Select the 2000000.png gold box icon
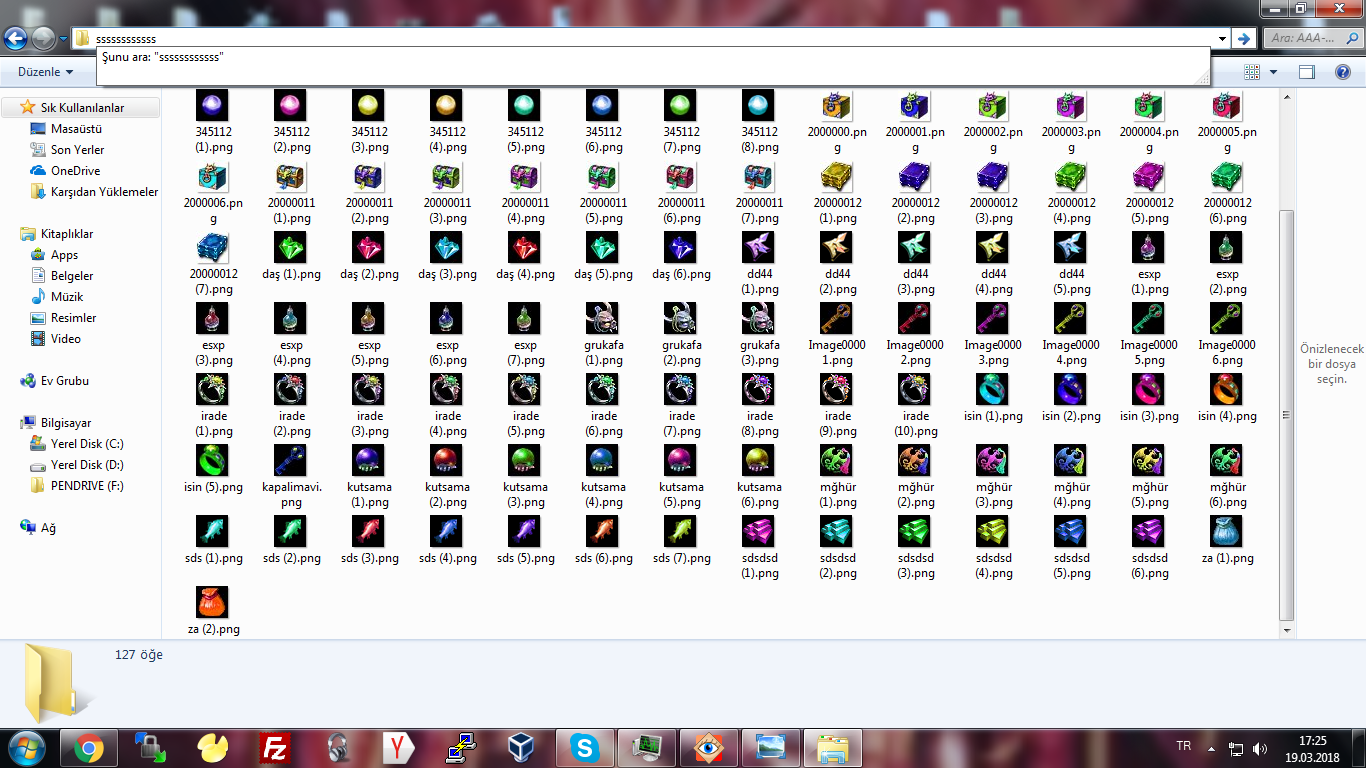1366x768 pixels. tap(837, 105)
